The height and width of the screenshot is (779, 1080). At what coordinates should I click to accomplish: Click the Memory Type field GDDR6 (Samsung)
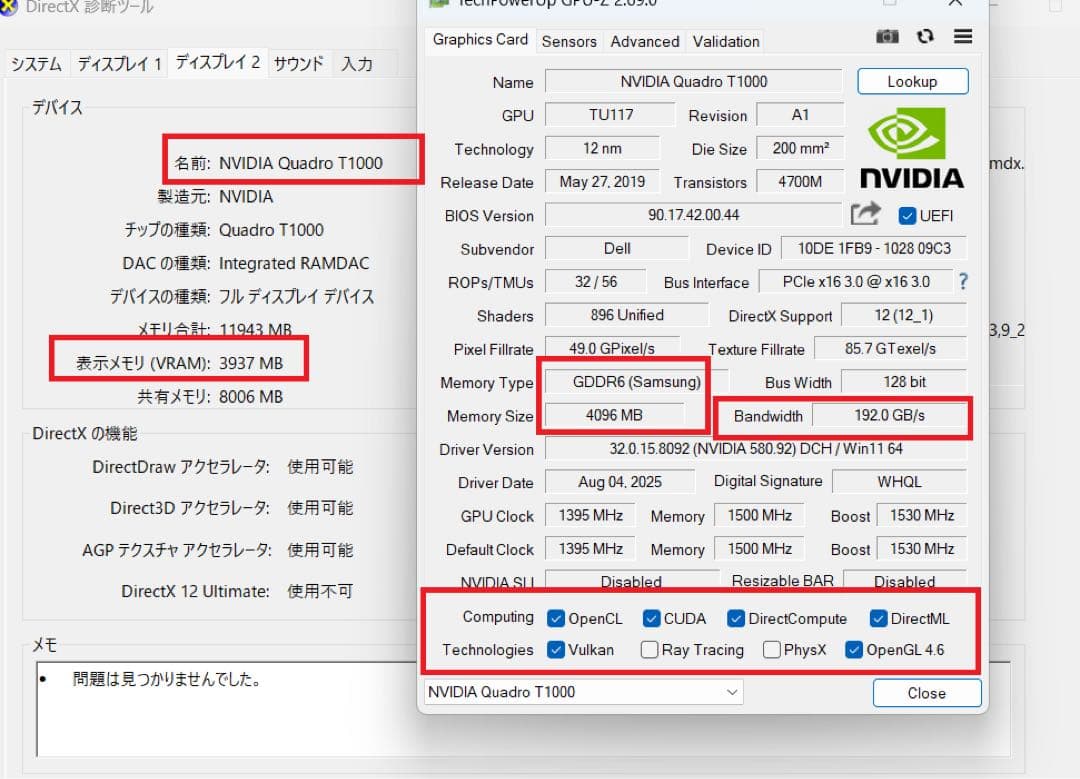tap(636, 382)
